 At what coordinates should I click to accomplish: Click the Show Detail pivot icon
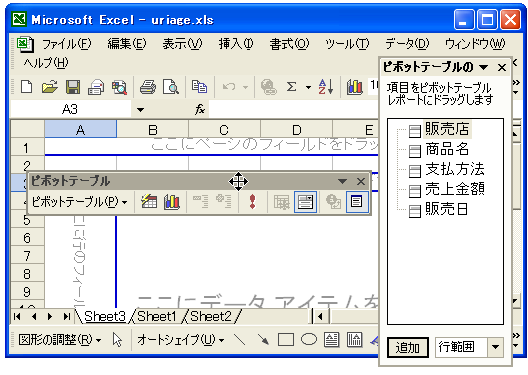(224, 202)
